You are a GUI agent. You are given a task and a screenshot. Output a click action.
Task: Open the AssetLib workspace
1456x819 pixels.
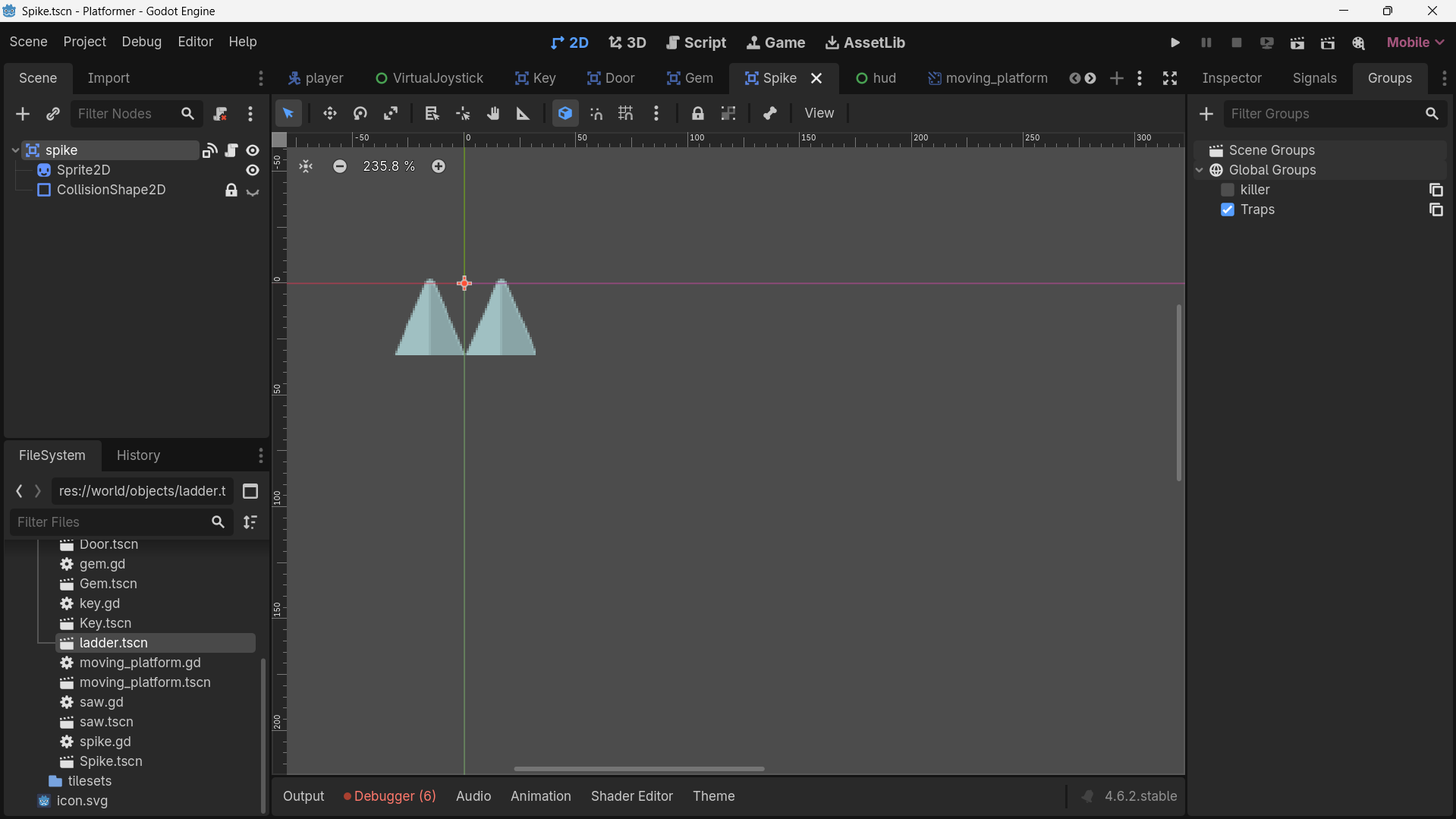[865, 43]
